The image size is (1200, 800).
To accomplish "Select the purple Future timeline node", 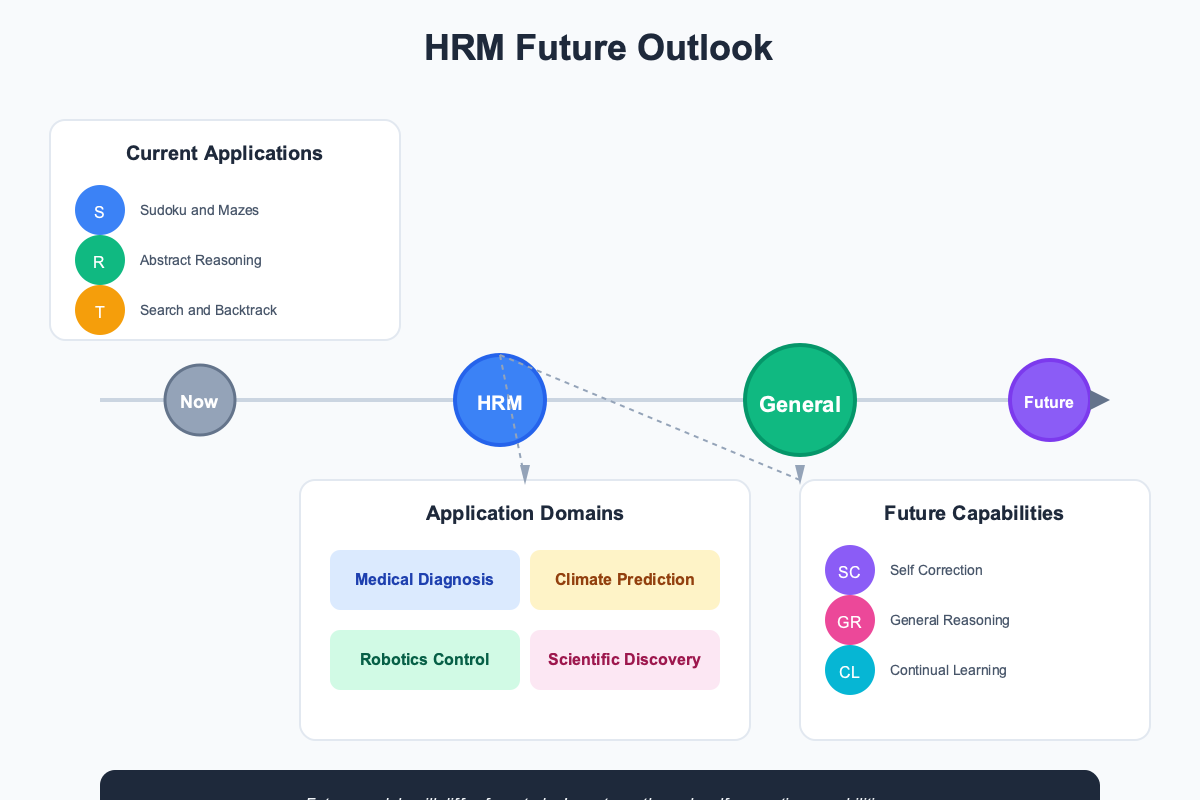I will click(x=1049, y=400).
